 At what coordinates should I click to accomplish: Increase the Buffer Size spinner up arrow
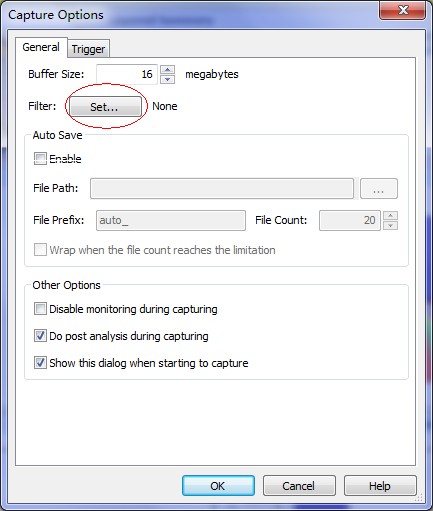(x=167, y=70)
